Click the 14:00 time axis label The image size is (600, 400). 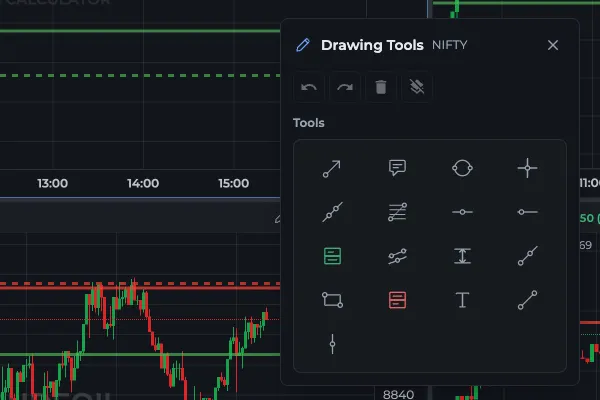point(143,183)
